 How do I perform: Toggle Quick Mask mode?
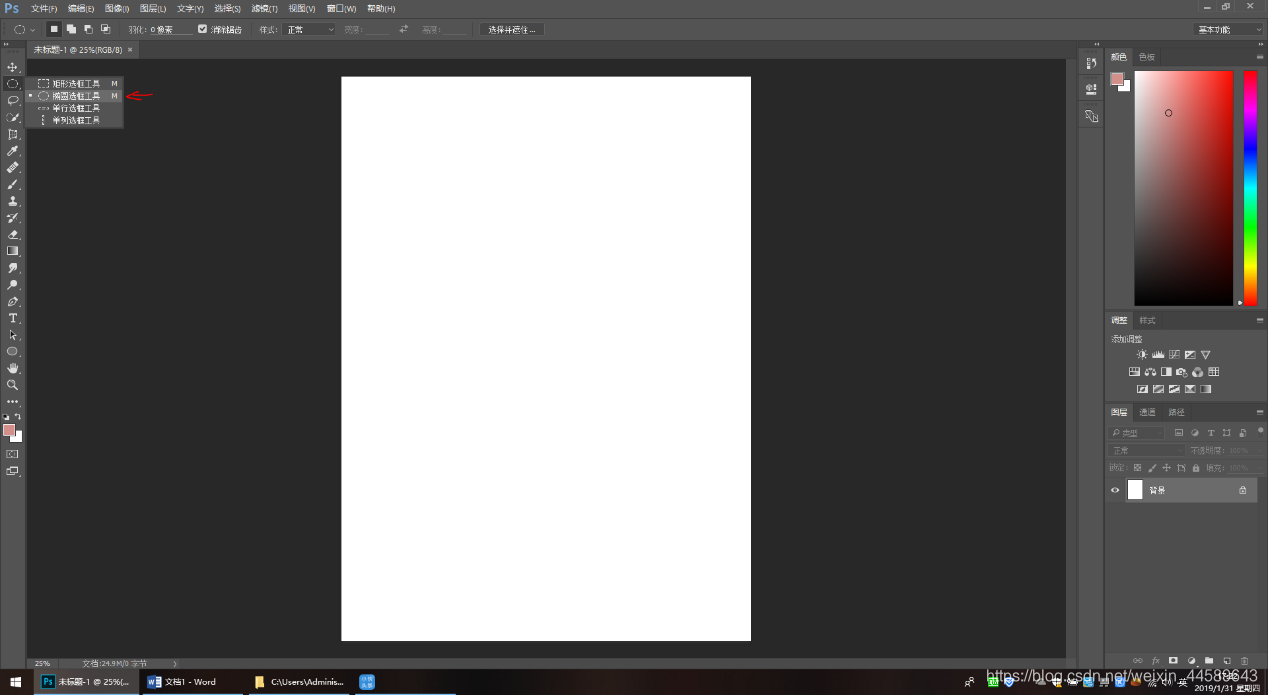[x=13, y=453]
